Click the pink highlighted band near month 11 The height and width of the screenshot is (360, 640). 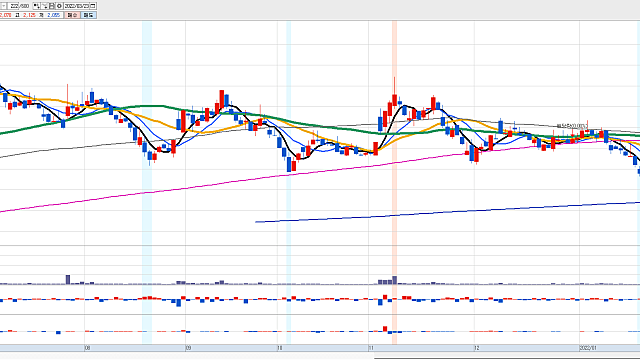394,182
